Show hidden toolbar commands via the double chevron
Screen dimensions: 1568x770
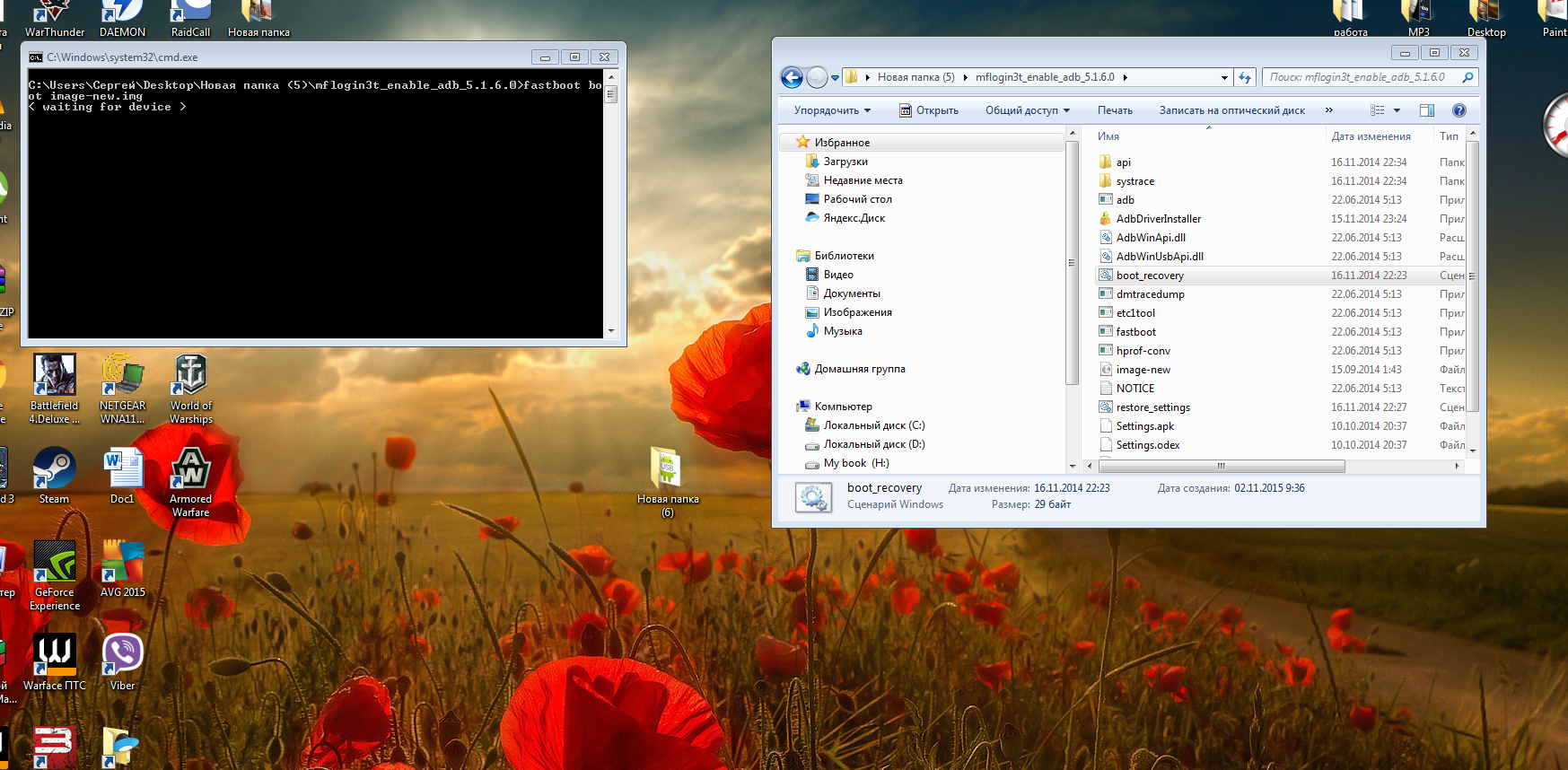(x=1328, y=110)
